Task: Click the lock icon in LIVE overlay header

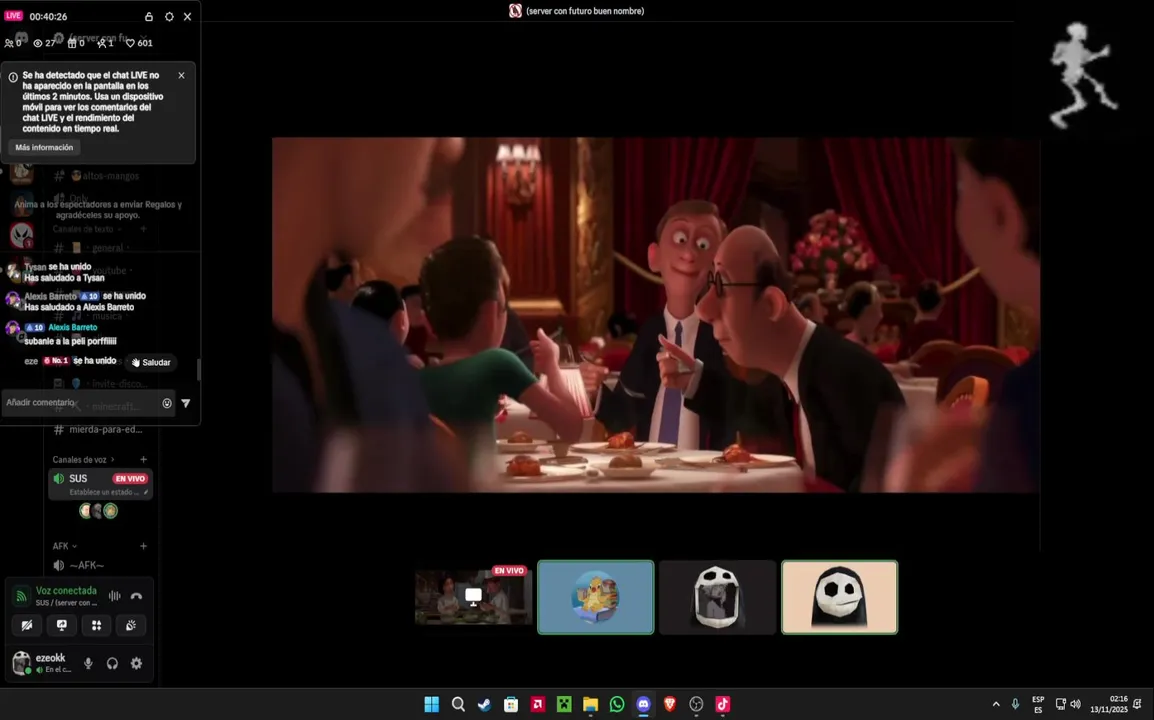Action: tap(149, 16)
